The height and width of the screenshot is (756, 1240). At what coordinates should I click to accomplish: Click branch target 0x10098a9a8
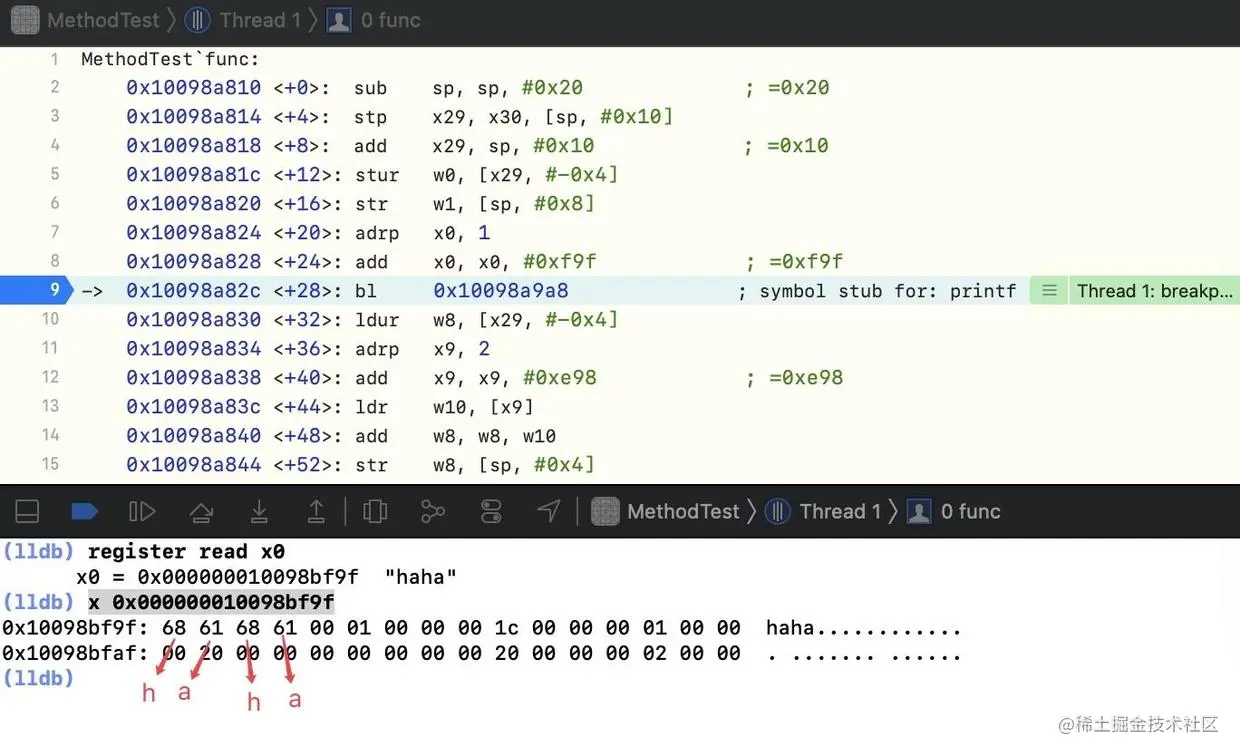[501, 291]
